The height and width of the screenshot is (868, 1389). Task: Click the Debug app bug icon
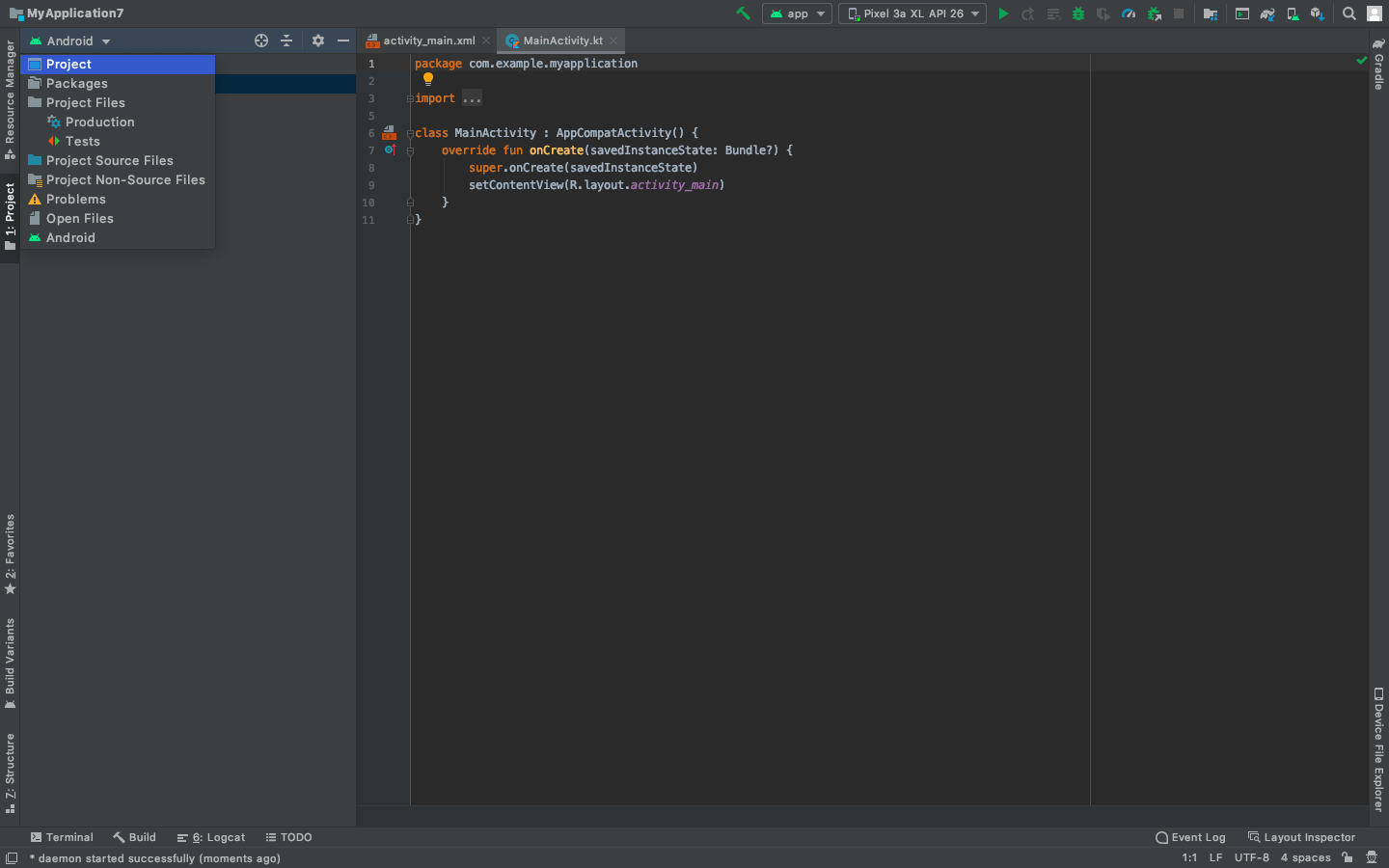(1078, 14)
